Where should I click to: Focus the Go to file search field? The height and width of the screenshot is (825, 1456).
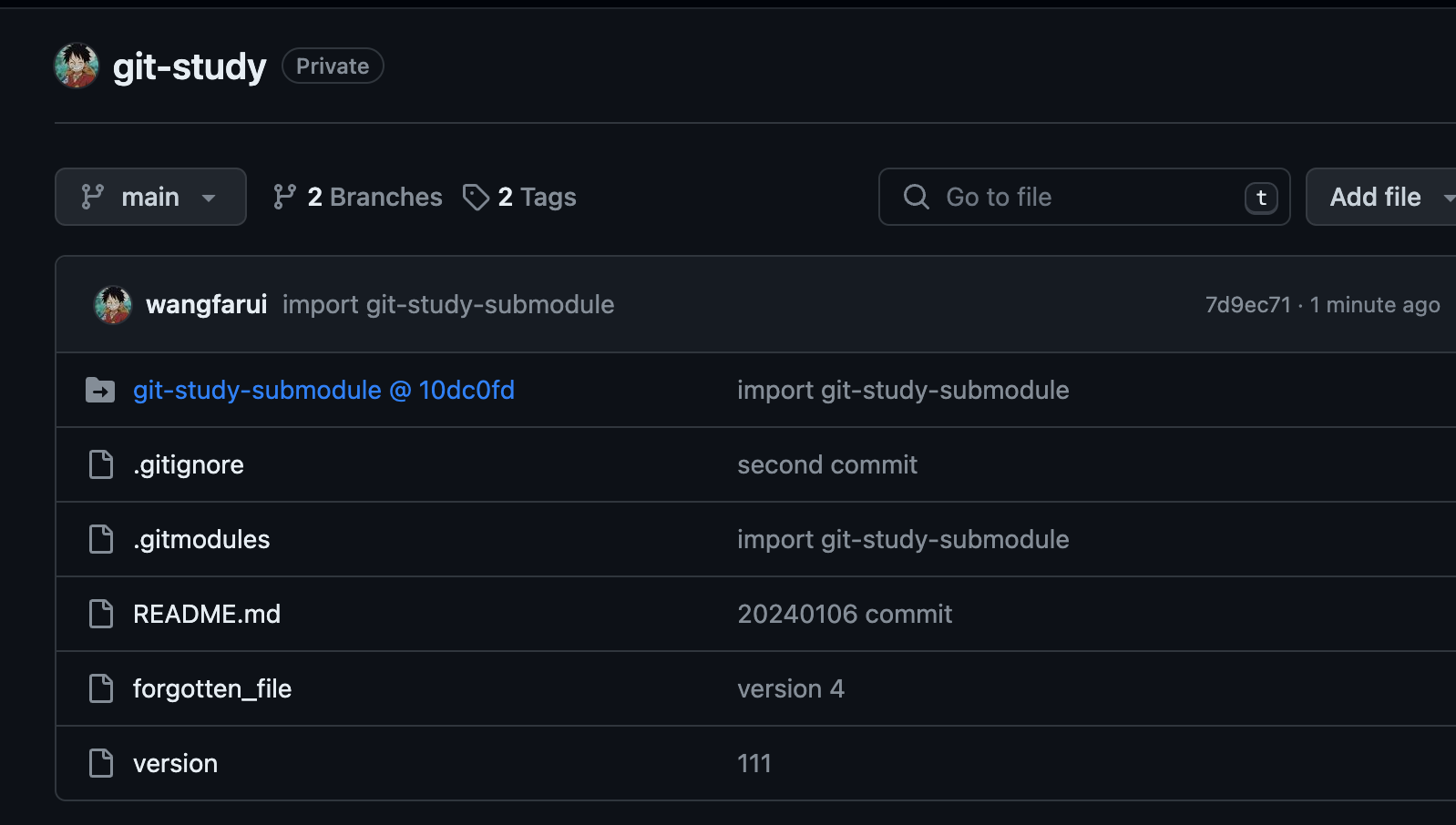point(1084,197)
